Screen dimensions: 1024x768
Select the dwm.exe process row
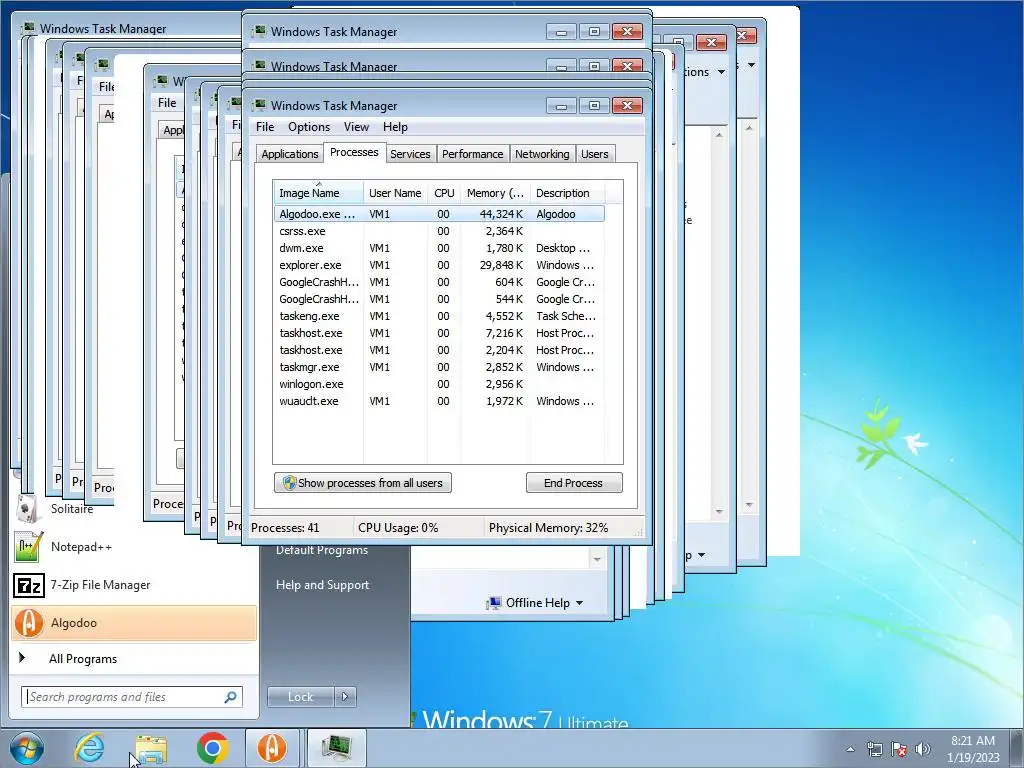(439, 248)
